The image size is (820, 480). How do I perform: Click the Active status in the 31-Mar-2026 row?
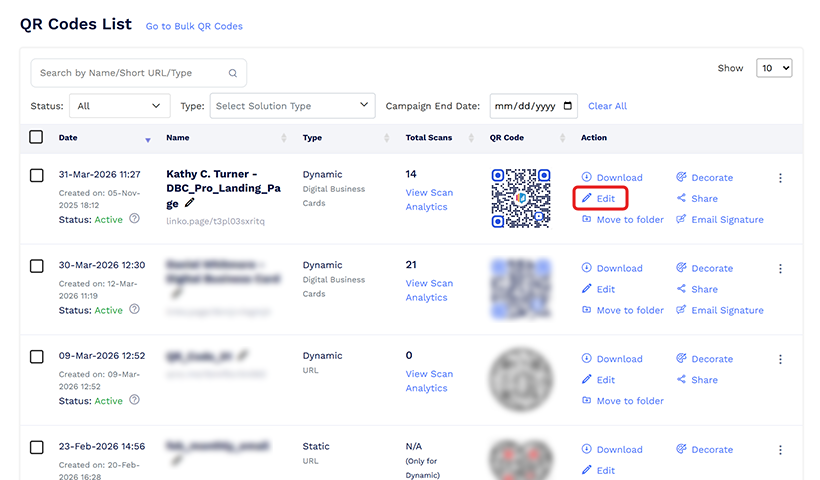point(108,220)
